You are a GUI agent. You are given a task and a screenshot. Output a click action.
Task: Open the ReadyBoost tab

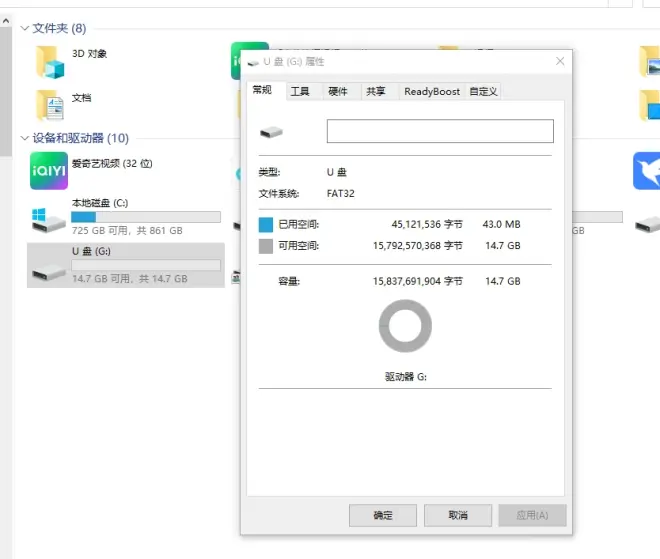pos(432,91)
